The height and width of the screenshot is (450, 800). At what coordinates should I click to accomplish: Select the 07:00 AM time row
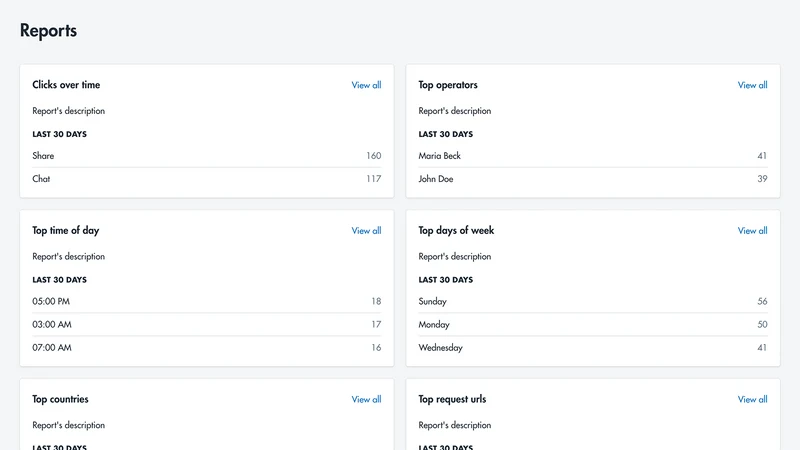pyautogui.click(x=207, y=347)
